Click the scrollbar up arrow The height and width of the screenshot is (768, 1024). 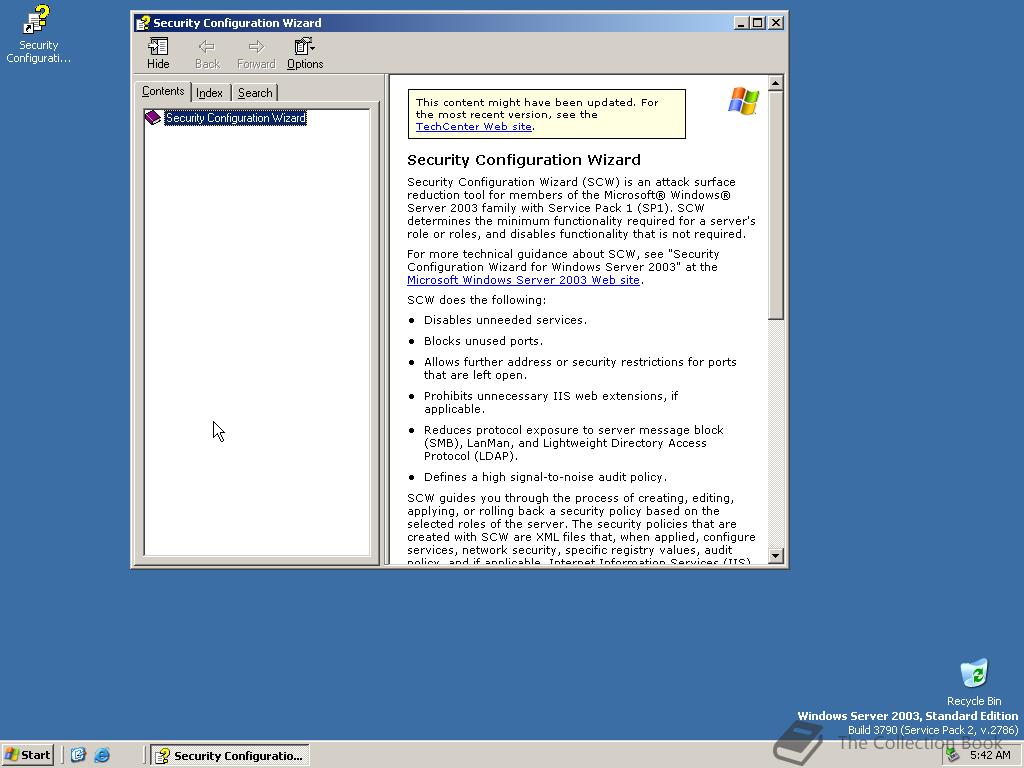775,83
